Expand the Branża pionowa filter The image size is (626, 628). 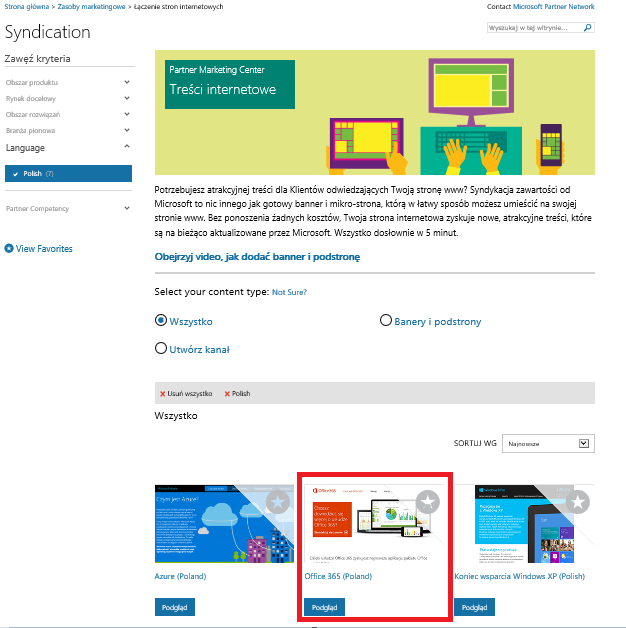68,131
